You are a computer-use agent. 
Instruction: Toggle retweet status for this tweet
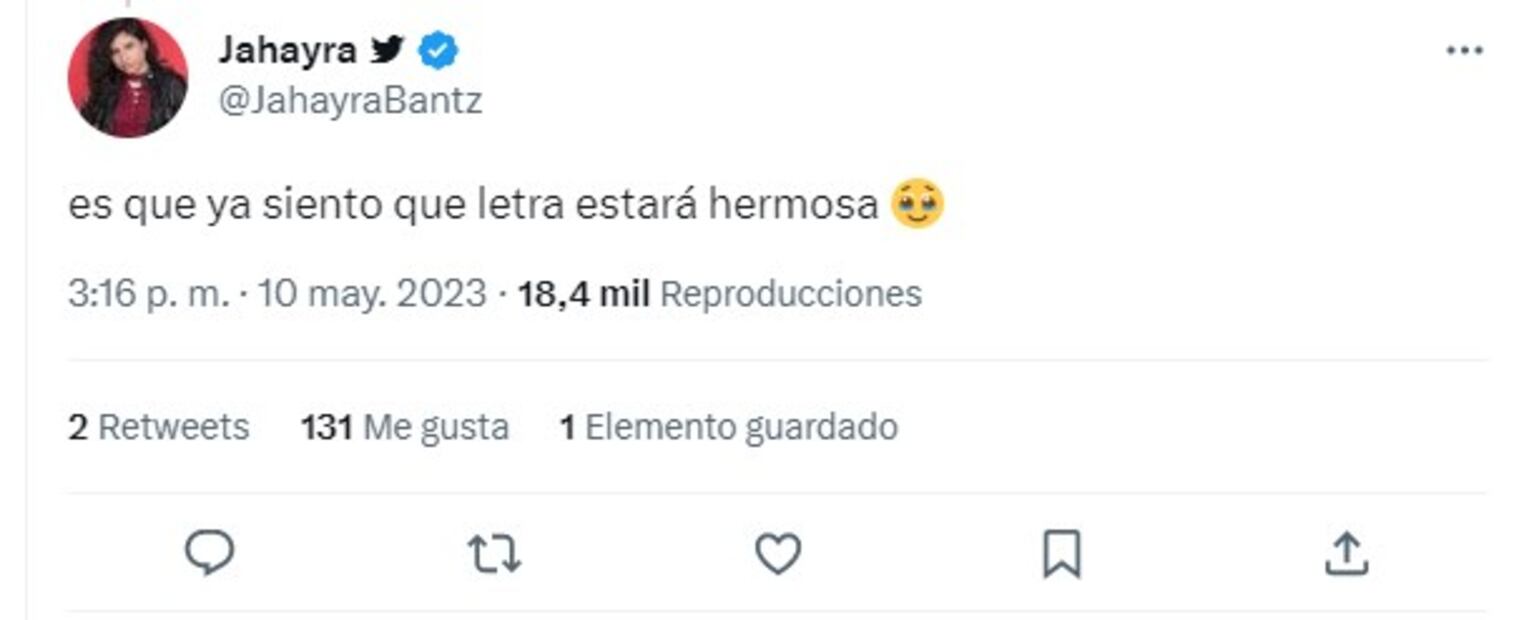(x=496, y=553)
